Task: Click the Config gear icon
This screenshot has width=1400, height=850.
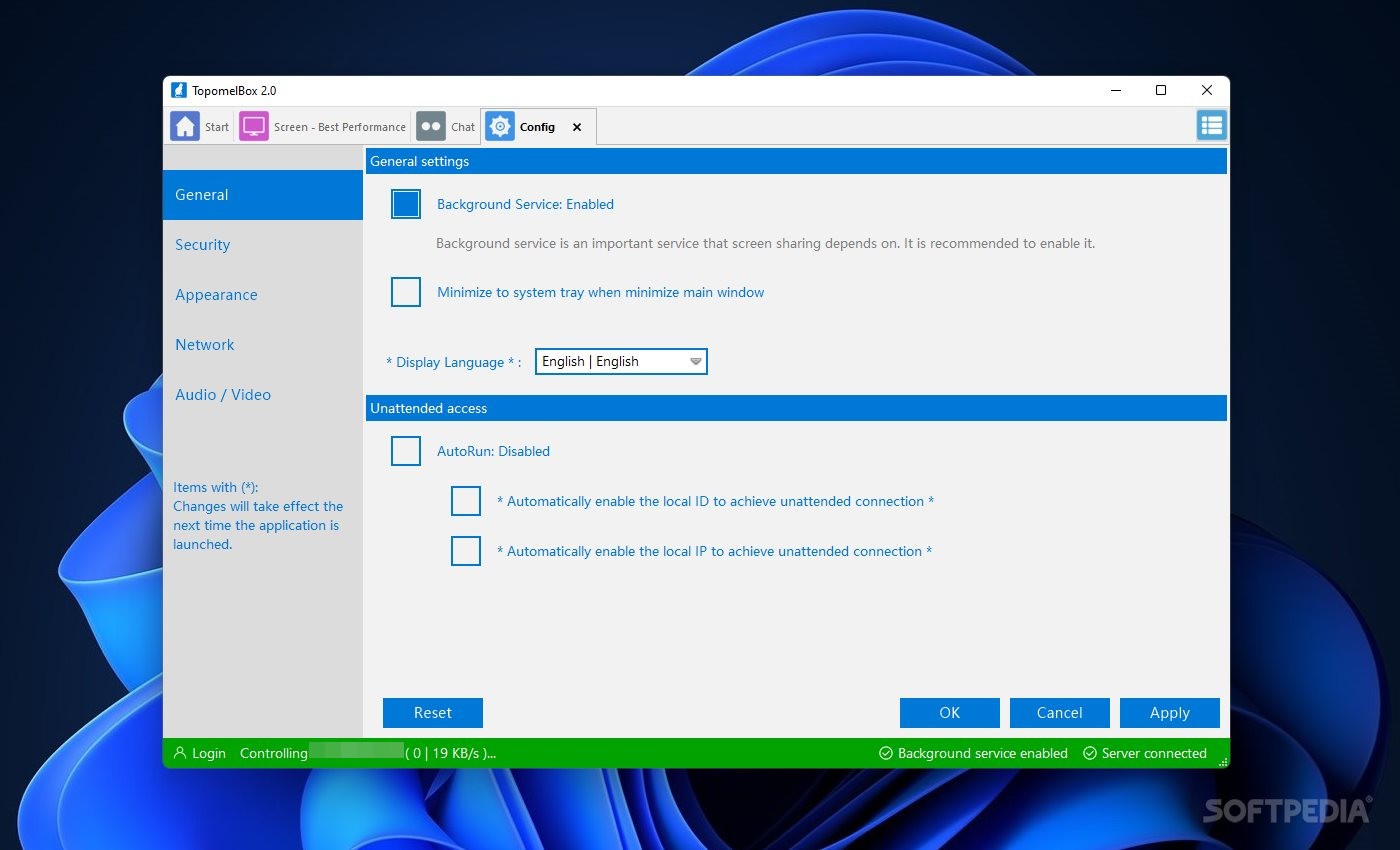Action: (x=500, y=127)
